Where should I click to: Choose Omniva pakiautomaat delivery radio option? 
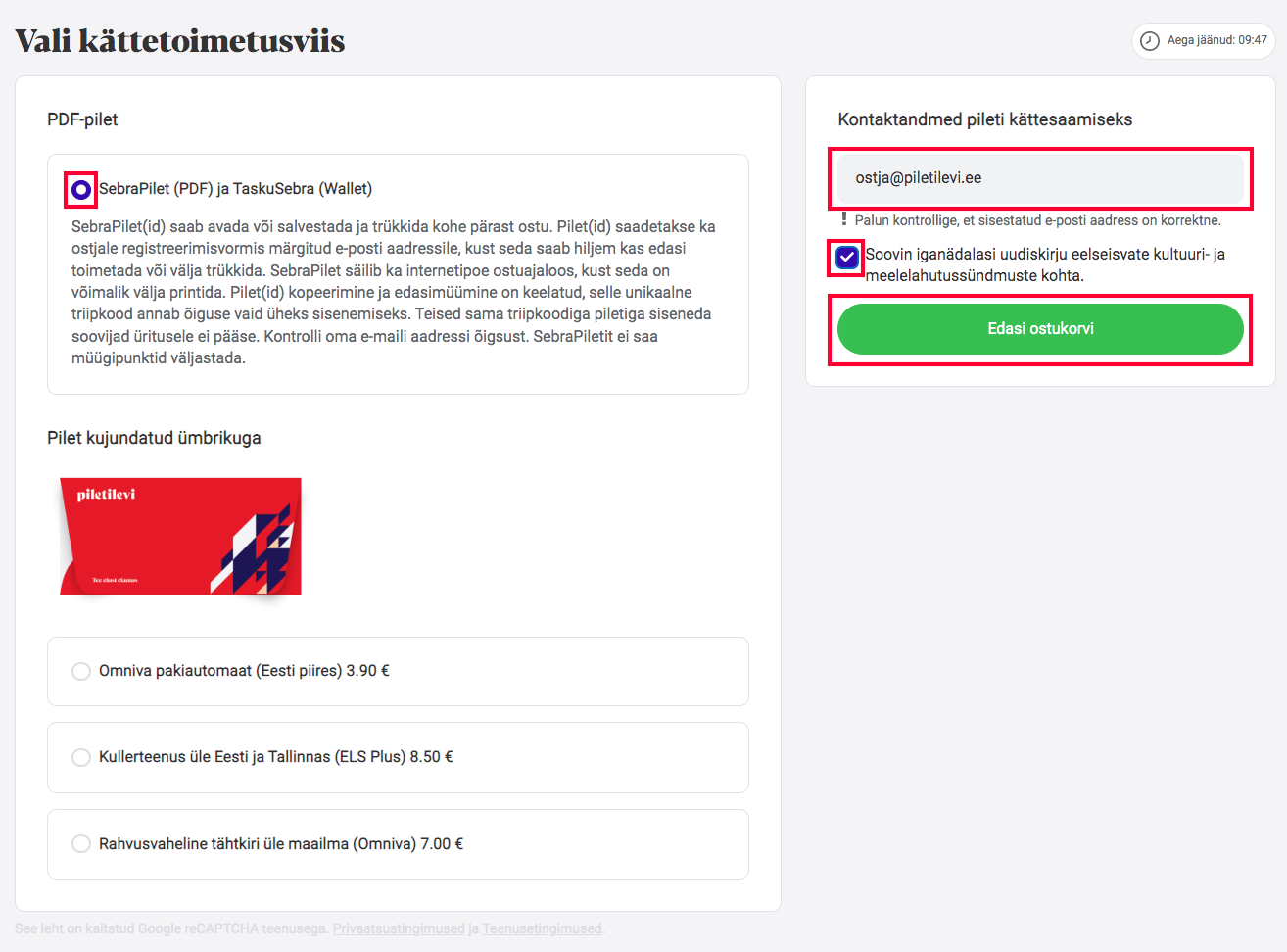click(81, 671)
